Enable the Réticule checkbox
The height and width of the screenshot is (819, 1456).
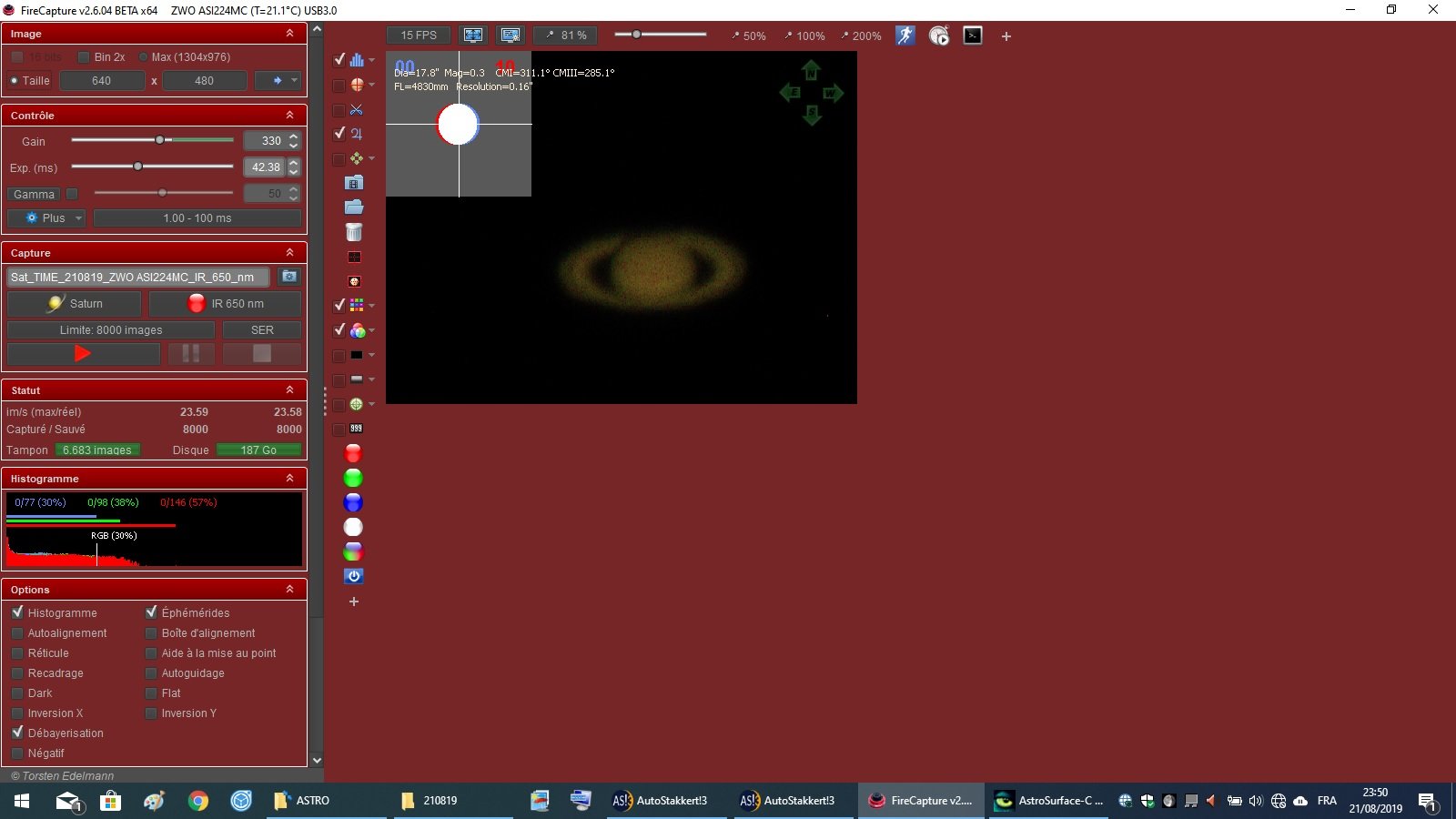(17, 652)
